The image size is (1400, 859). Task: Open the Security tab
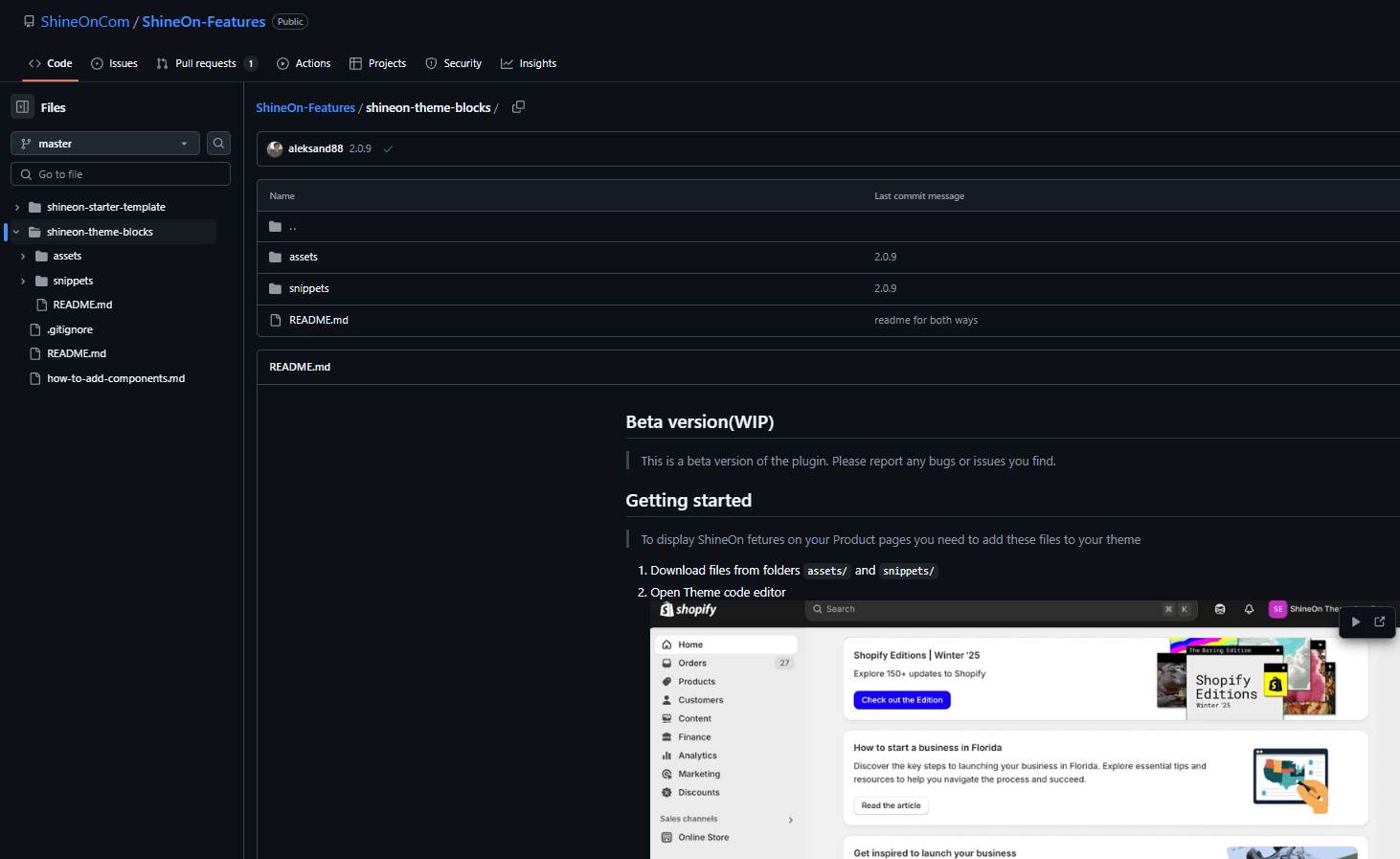[x=453, y=63]
